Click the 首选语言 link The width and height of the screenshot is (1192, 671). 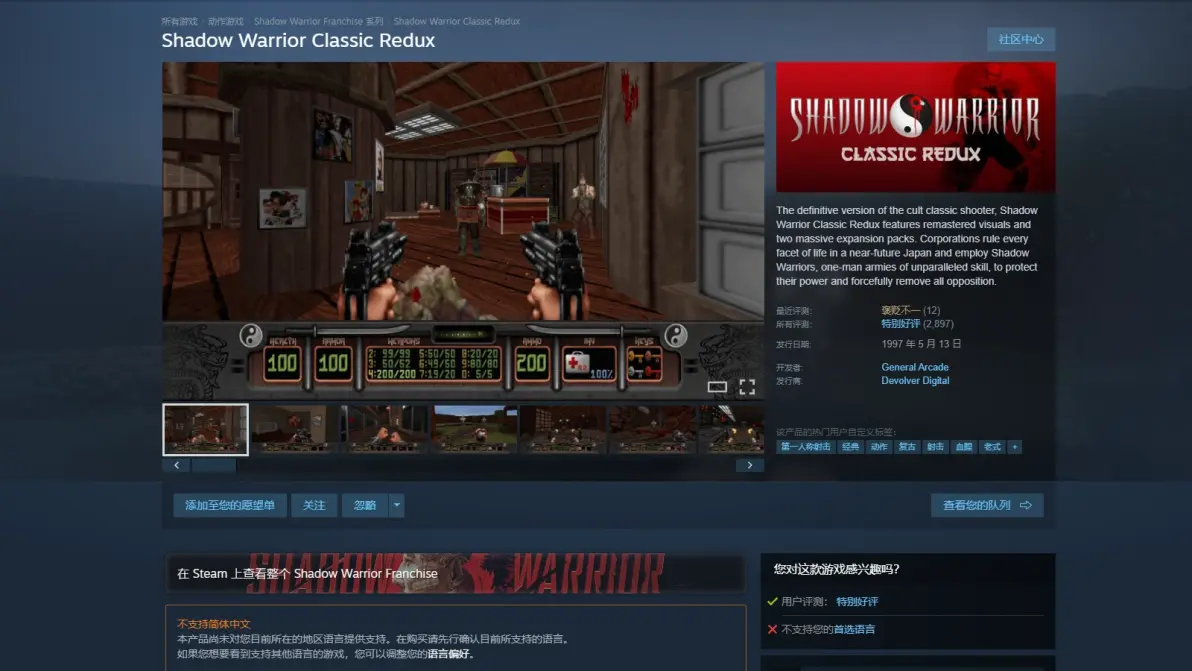click(x=854, y=629)
